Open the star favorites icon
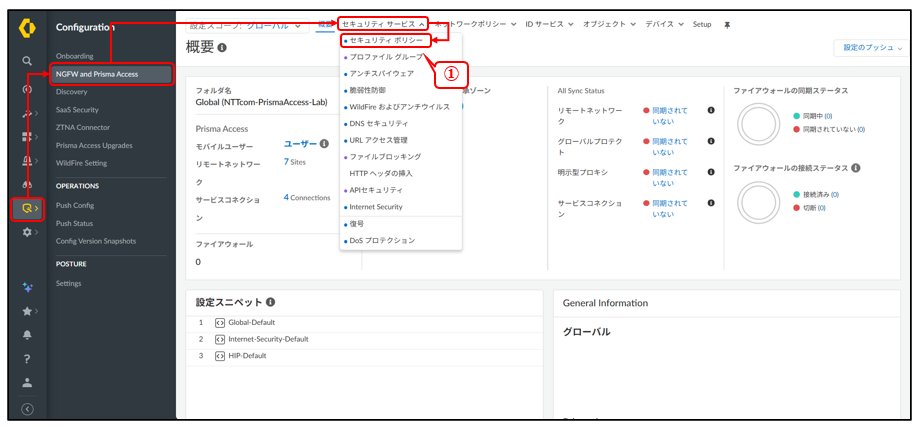 (x=27, y=311)
